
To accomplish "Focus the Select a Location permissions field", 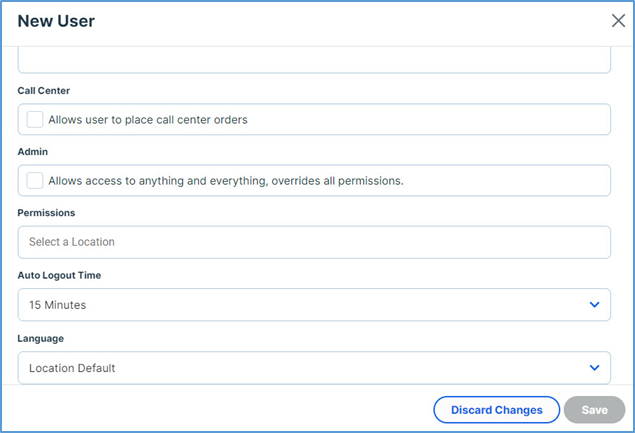I will (x=314, y=242).
